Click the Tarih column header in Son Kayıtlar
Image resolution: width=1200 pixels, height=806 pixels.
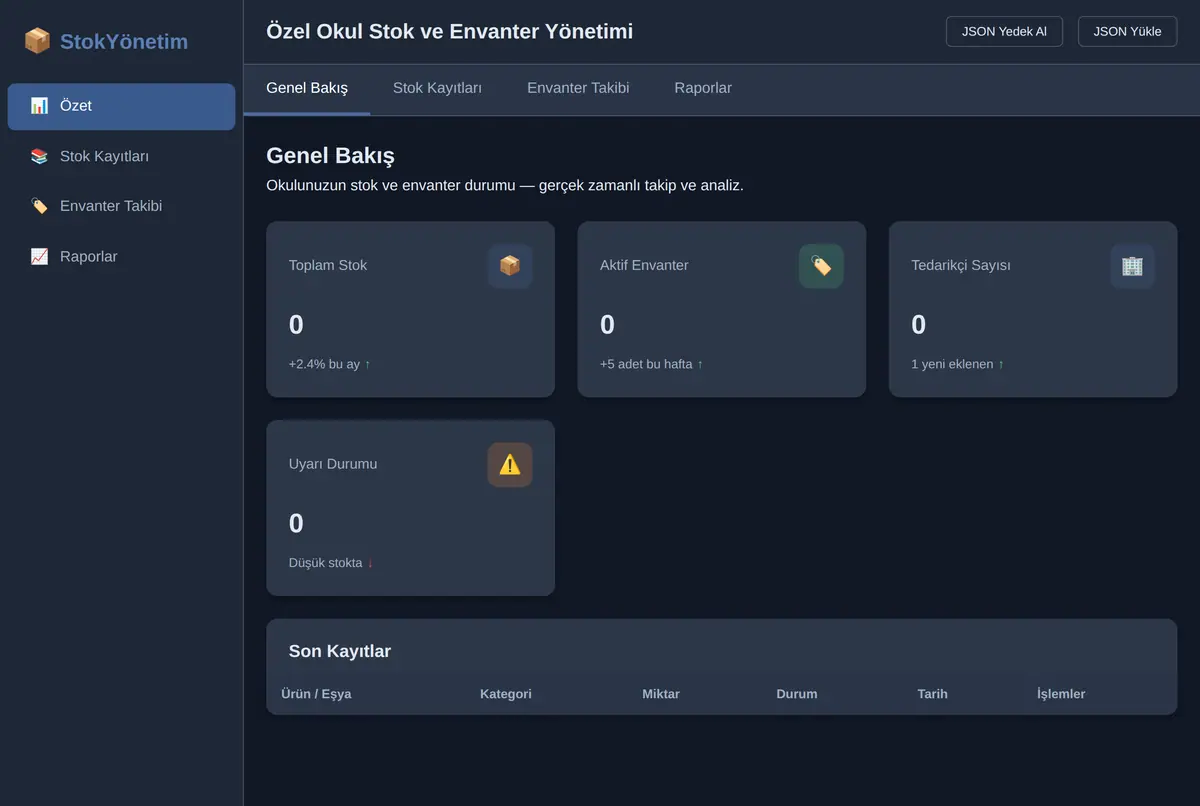(932, 694)
